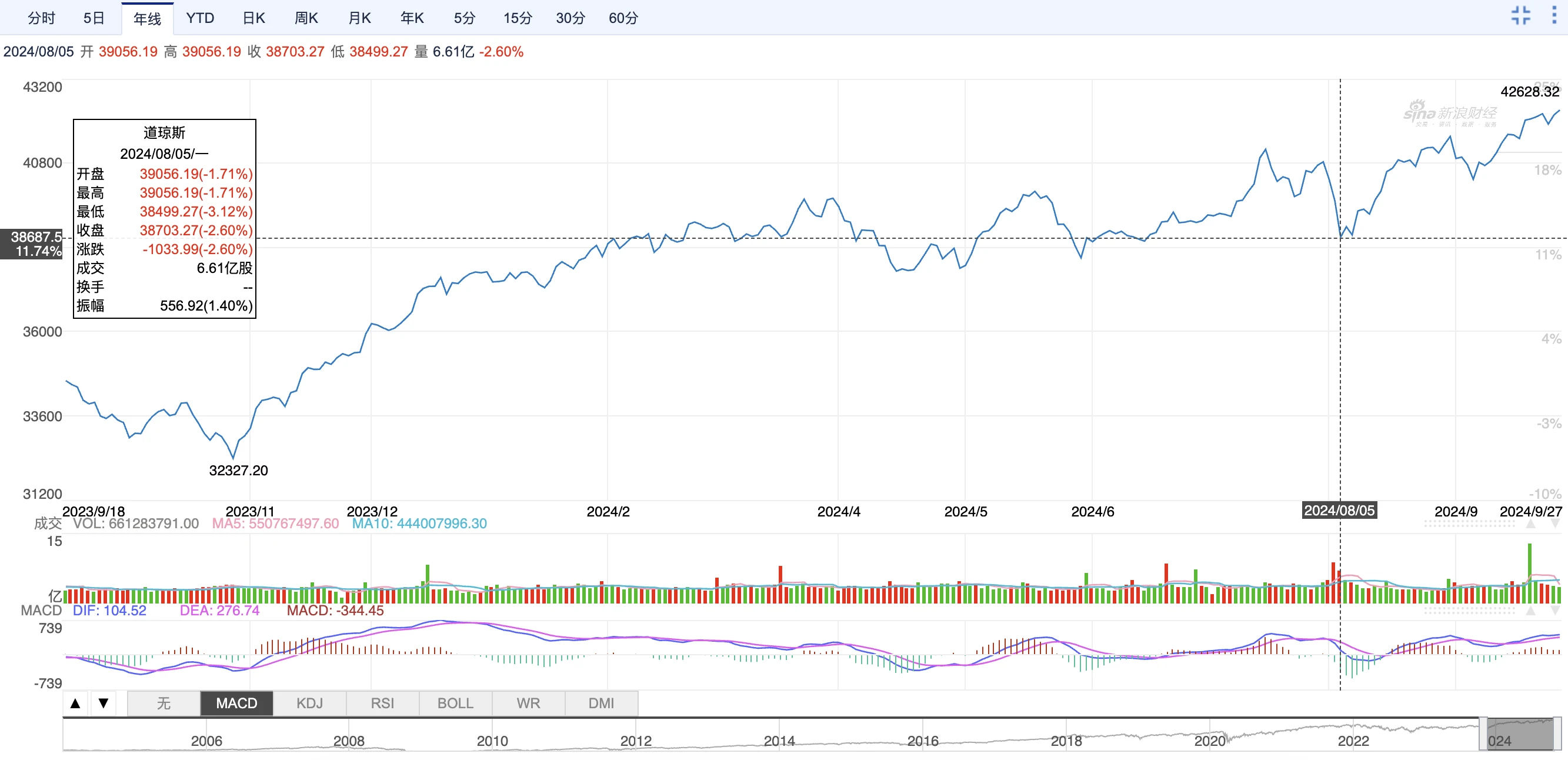Show the 60分 minute chart
The width and height of the screenshot is (1568, 760).
(x=623, y=18)
